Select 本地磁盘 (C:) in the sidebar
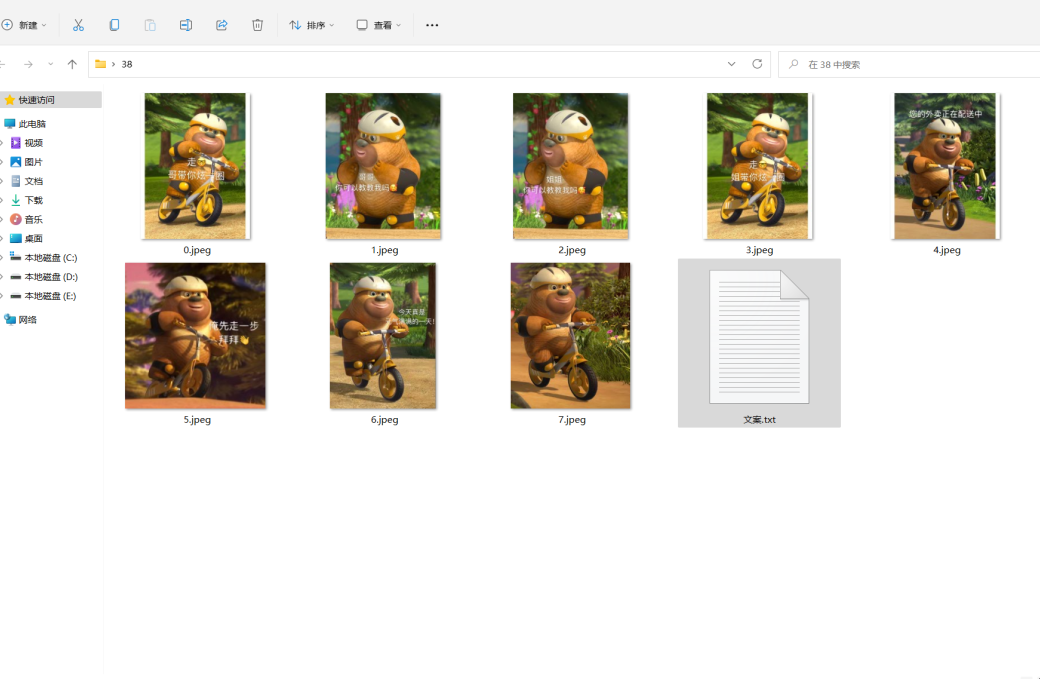The height and width of the screenshot is (679, 1040). coord(51,258)
